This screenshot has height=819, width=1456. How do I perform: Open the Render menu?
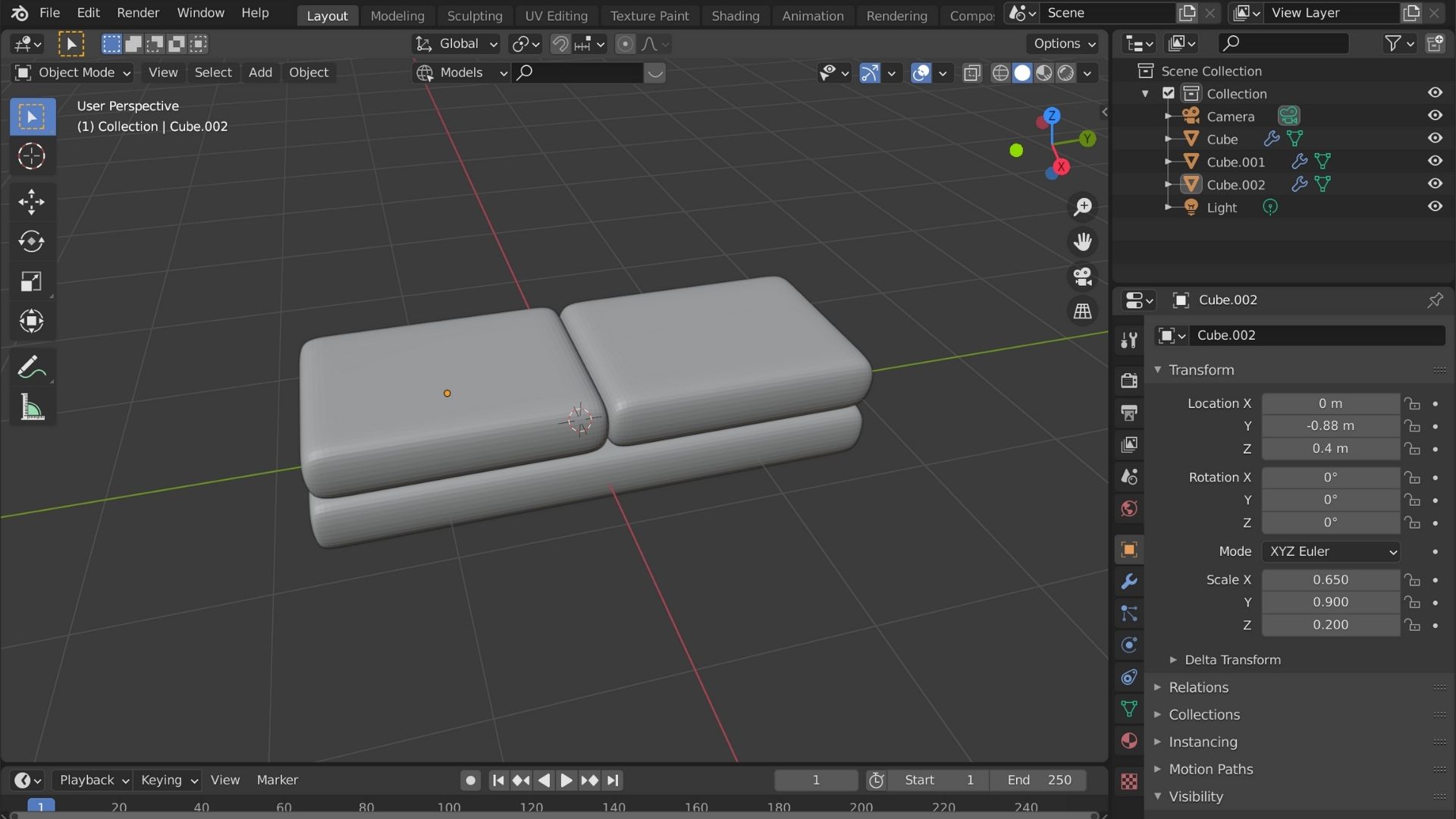point(137,12)
